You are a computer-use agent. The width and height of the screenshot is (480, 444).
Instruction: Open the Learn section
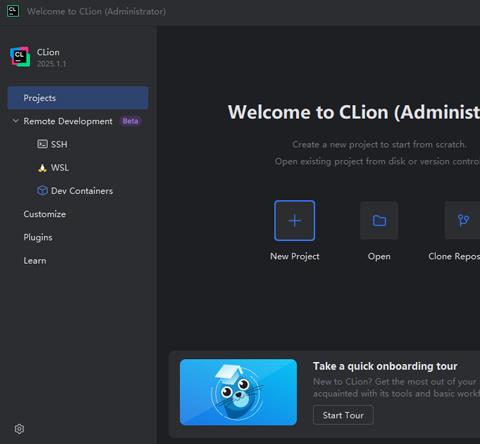(35, 261)
